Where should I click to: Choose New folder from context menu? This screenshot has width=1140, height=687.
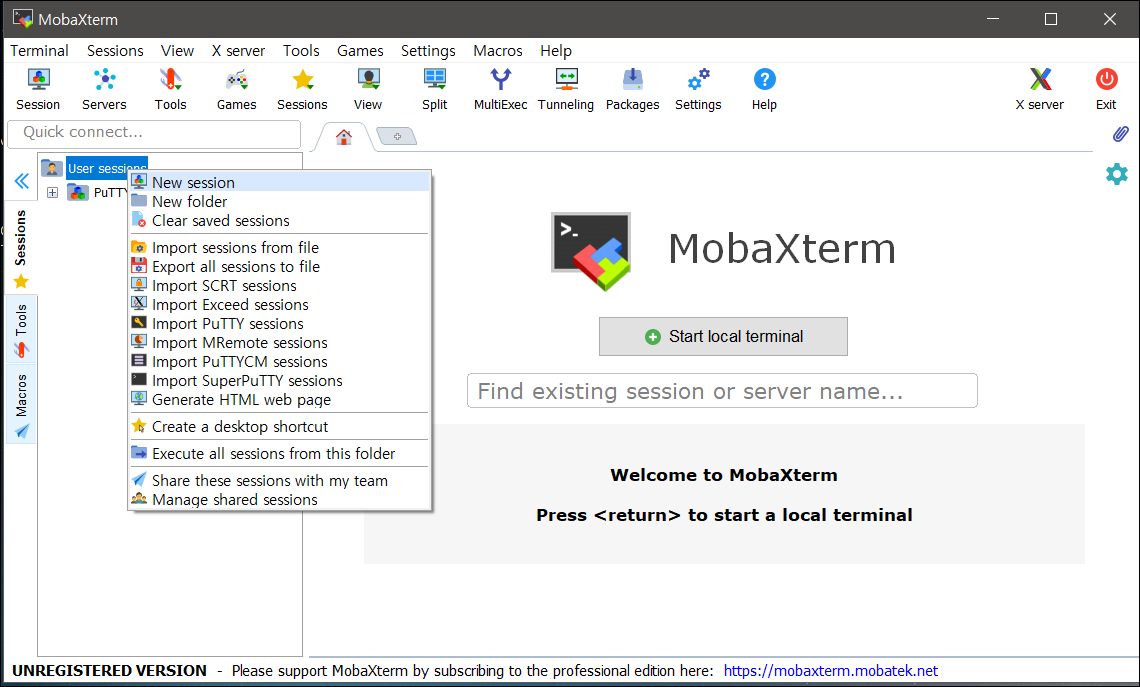pos(280,201)
